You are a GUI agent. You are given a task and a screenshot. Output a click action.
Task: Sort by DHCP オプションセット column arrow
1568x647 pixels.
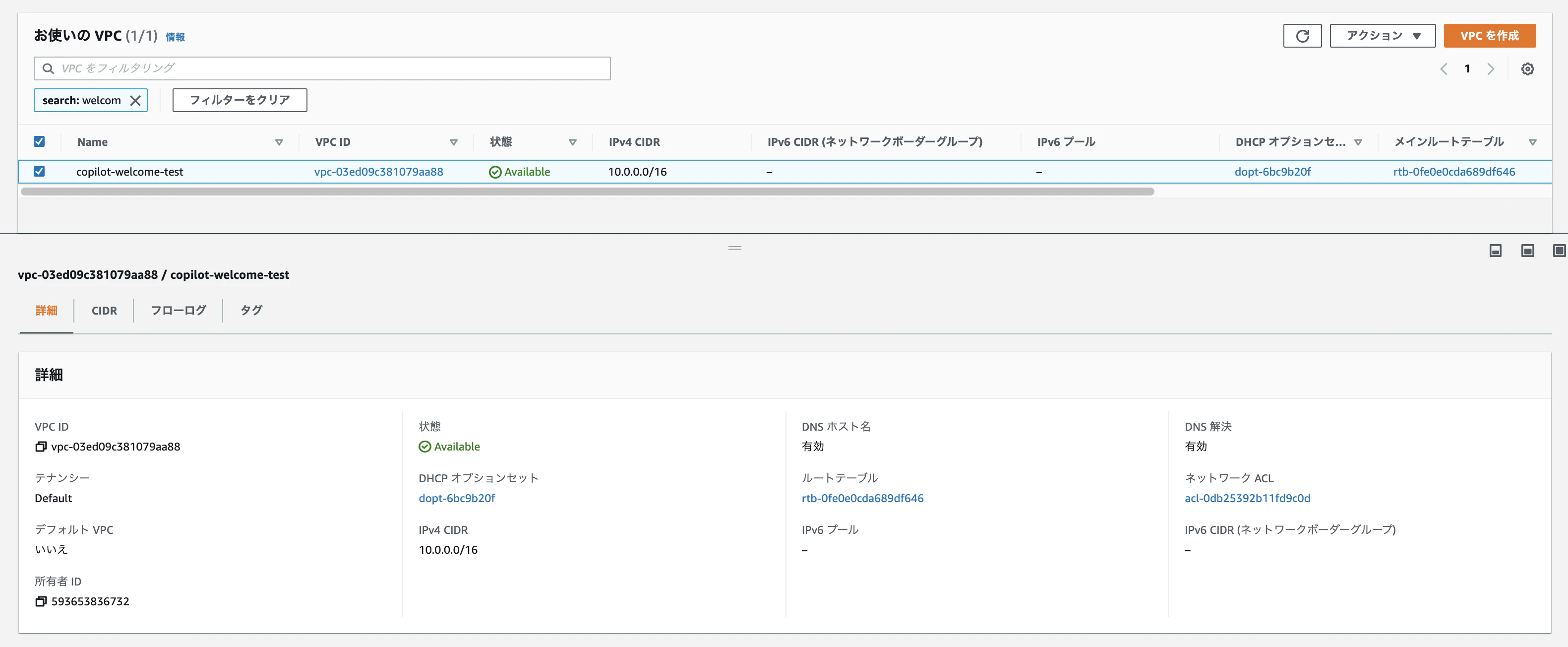pos(1358,142)
